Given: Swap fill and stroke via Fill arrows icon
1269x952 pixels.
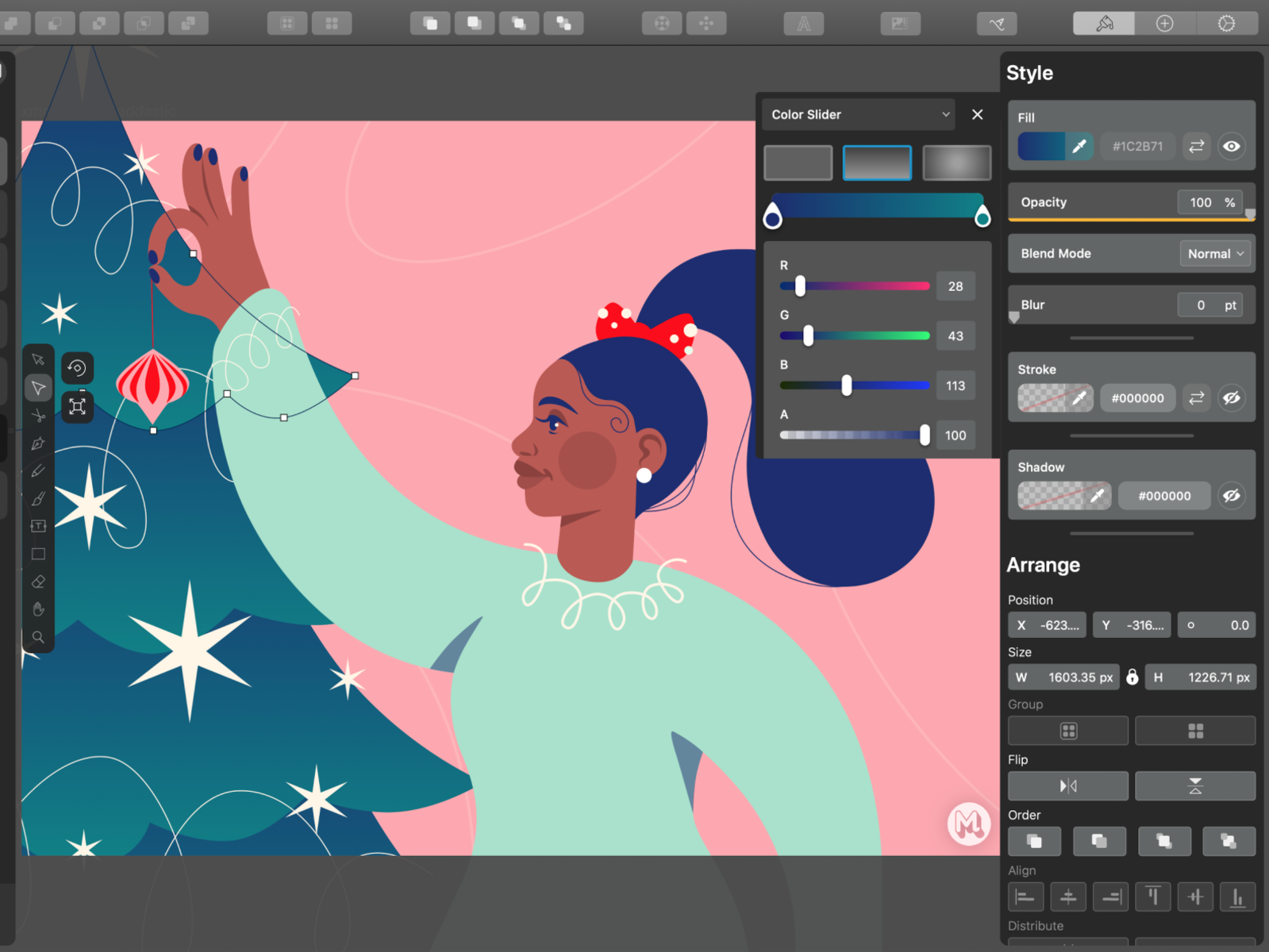Looking at the screenshot, I should [x=1196, y=146].
